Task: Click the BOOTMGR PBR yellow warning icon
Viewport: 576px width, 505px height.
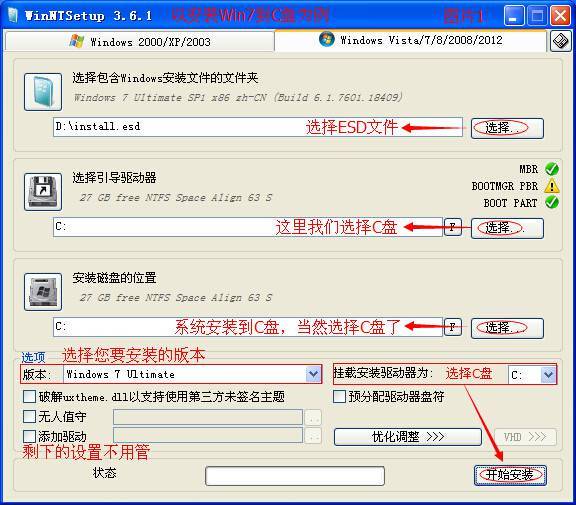Action: 552,186
